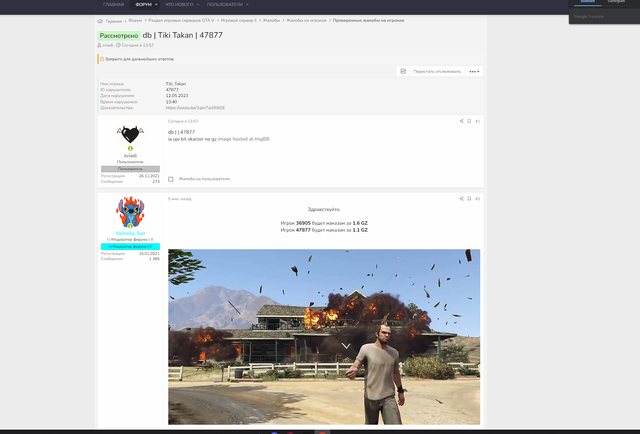Click the image hosted at ImgBB link
This screenshot has width=640, height=434.
point(243,139)
